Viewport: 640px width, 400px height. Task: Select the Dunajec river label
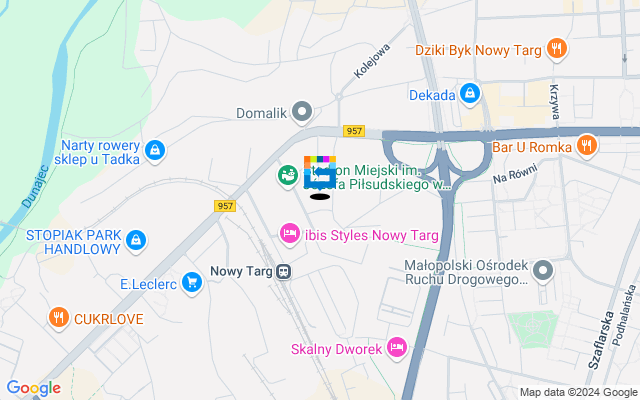[x=36, y=187]
